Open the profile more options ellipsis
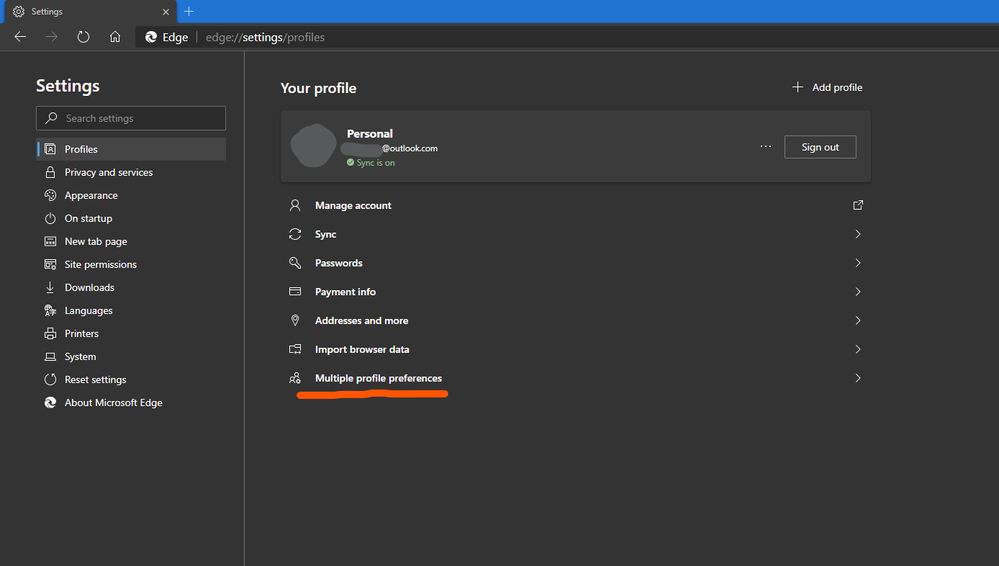 (x=766, y=147)
